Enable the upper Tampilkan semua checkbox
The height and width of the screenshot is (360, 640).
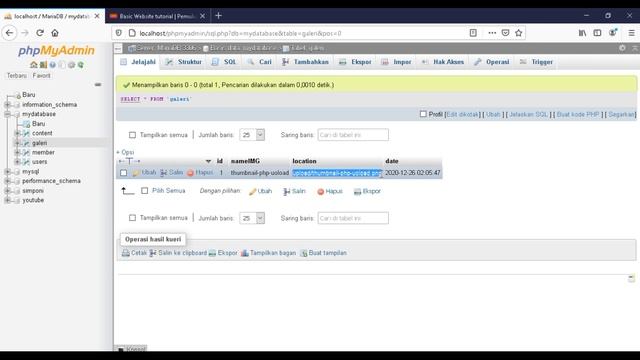(x=132, y=135)
